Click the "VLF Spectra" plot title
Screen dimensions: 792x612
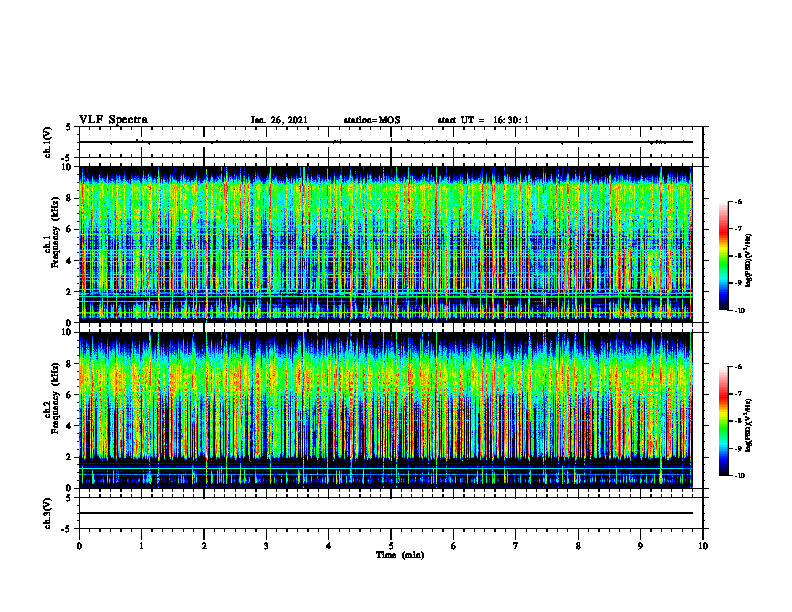tap(114, 120)
